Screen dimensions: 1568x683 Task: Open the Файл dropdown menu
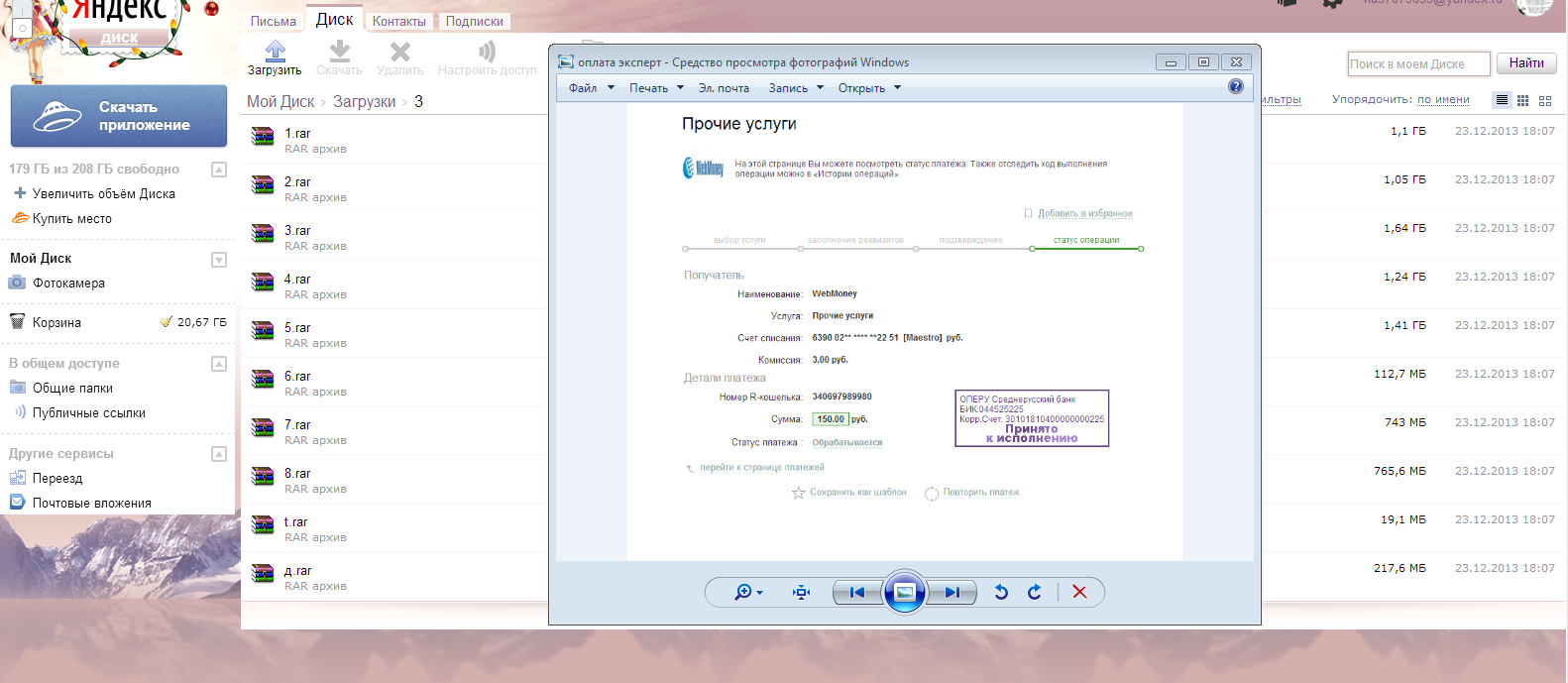(x=592, y=88)
